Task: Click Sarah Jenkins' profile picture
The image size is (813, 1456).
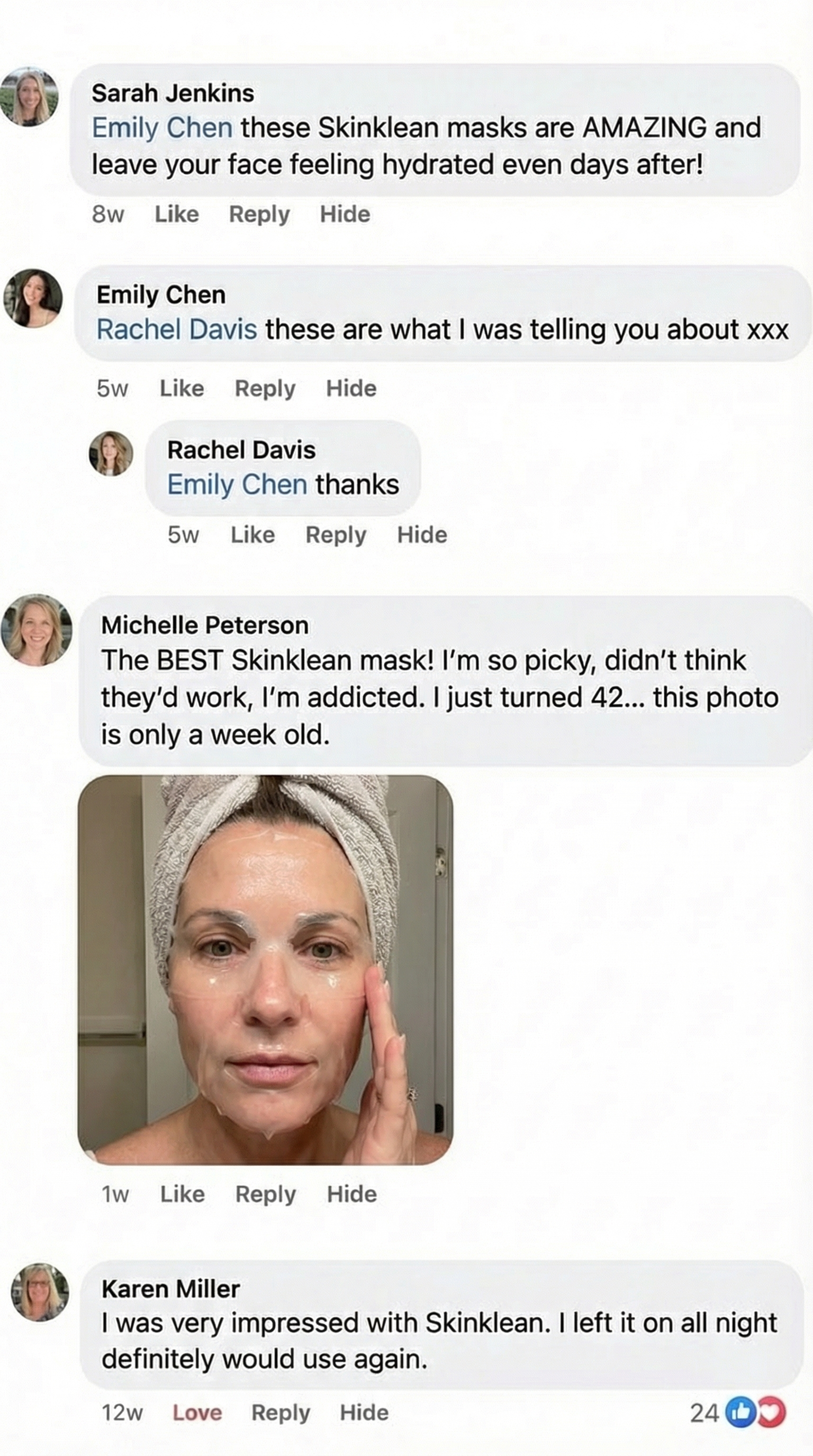Action: (30, 97)
